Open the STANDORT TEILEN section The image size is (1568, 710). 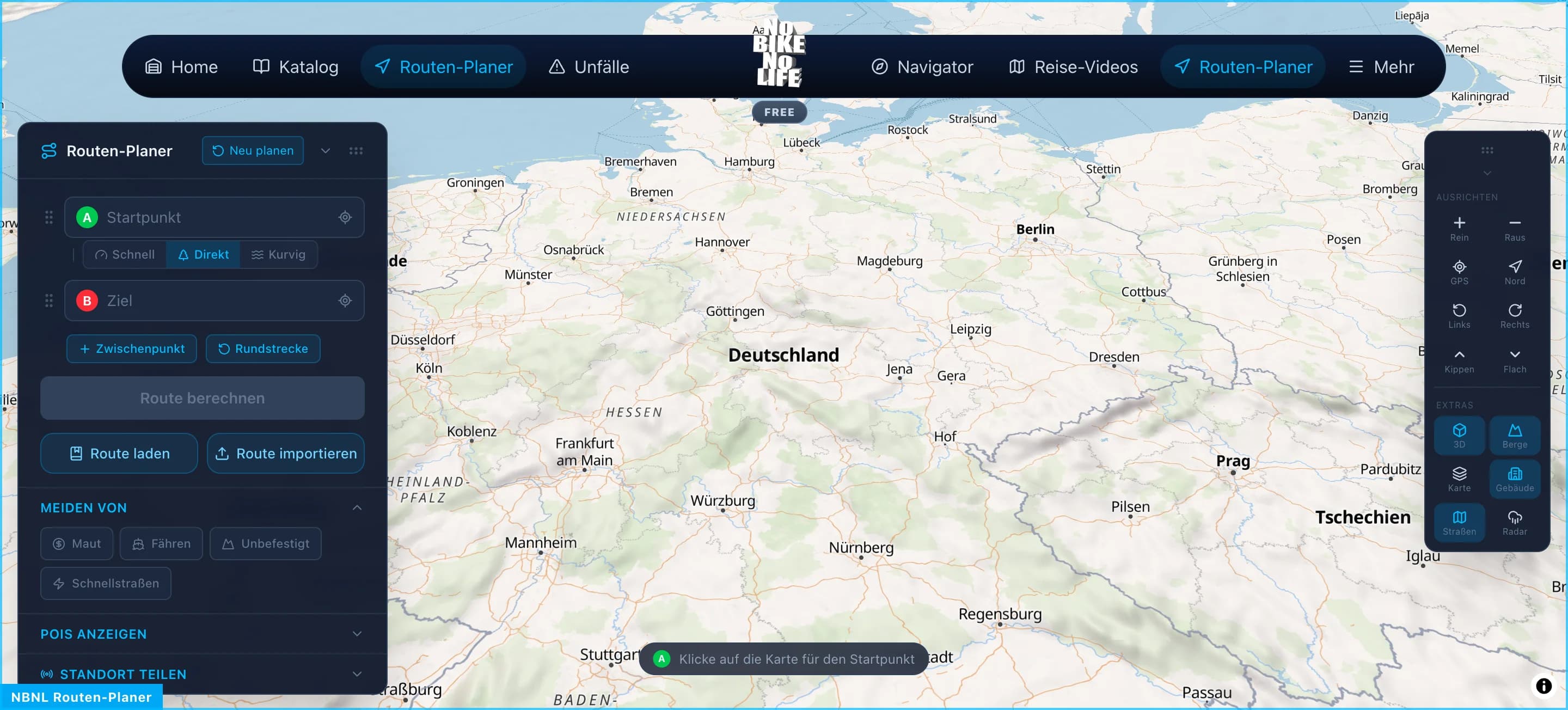click(x=201, y=674)
